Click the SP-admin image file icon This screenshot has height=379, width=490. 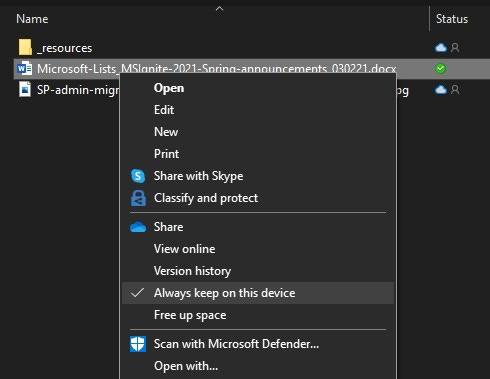[x=25, y=89]
